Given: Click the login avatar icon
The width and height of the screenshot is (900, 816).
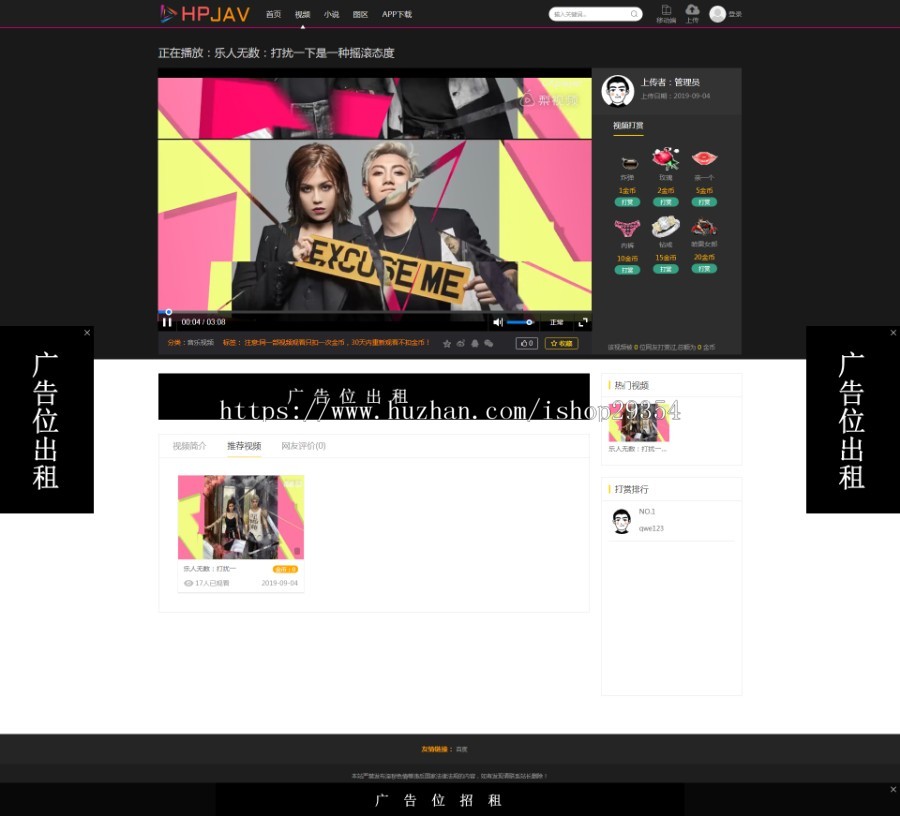Looking at the screenshot, I should pyautogui.click(x=717, y=13).
